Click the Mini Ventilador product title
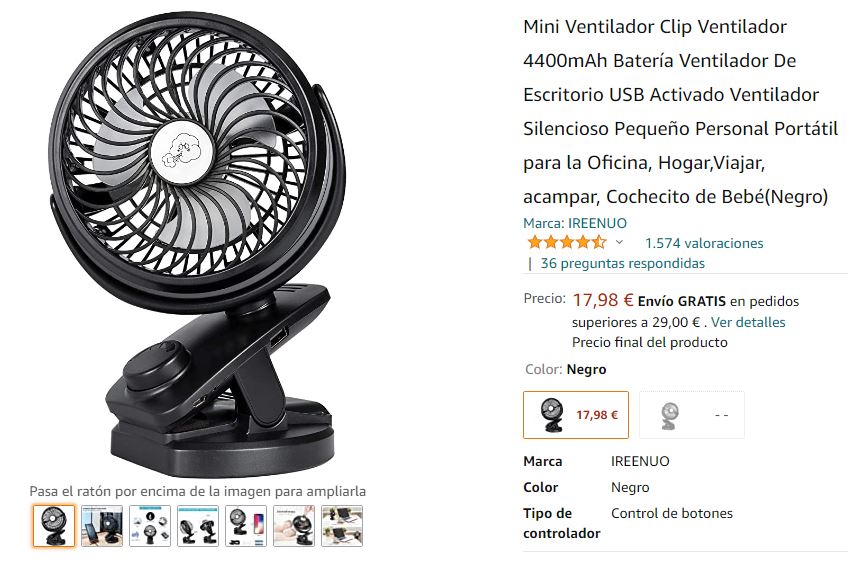 pos(680,111)
